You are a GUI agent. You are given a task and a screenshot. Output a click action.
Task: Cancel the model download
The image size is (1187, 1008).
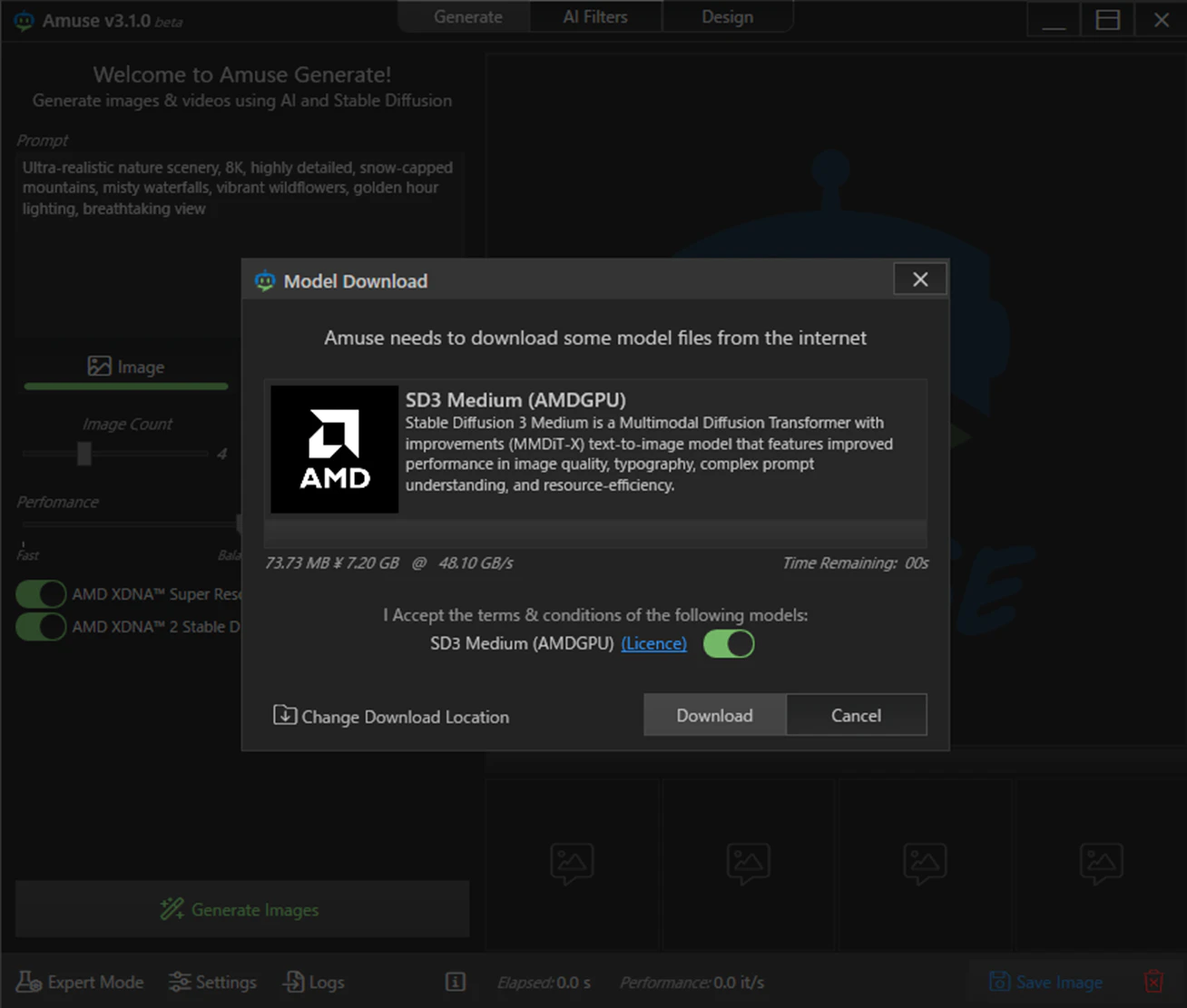coord(856,715)
